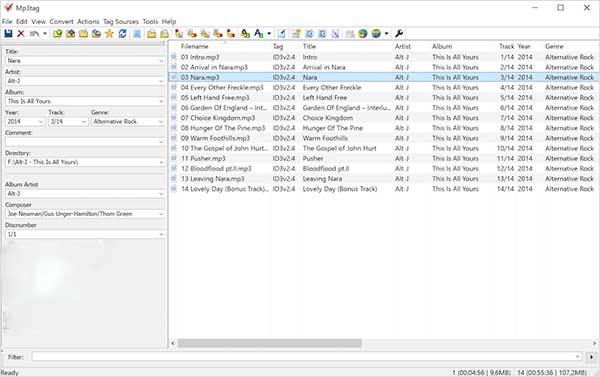
Task: Select file '07 Choice Kingdom.mp3'
Action: click(218, 118)
